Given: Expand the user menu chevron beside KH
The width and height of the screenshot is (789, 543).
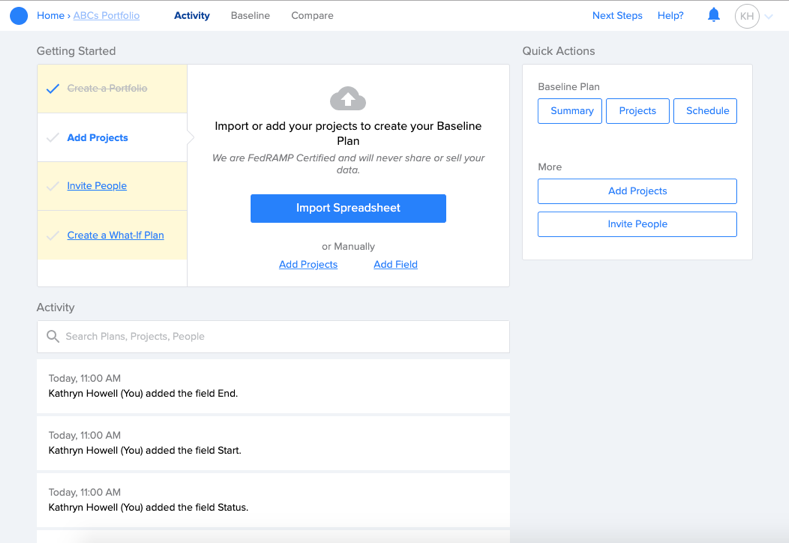Looking at the screenshot, I should [x=769, y=17].
